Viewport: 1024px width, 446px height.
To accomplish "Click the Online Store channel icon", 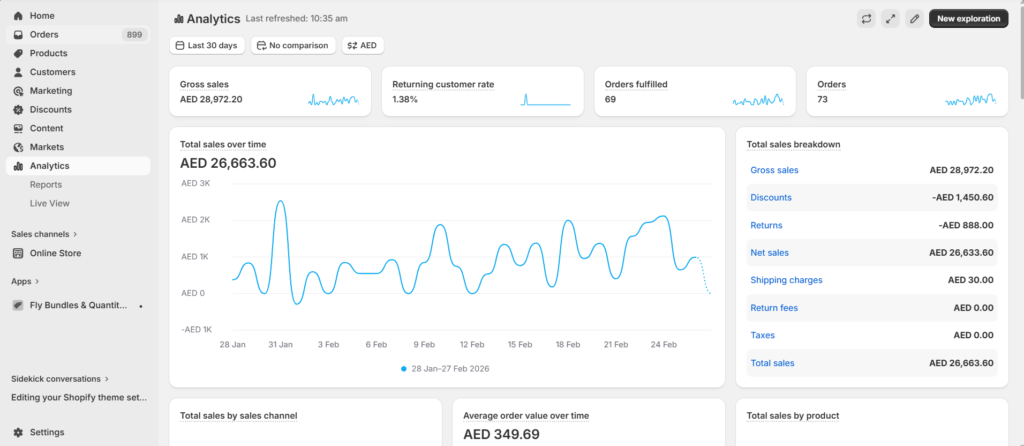I will 18,253.
